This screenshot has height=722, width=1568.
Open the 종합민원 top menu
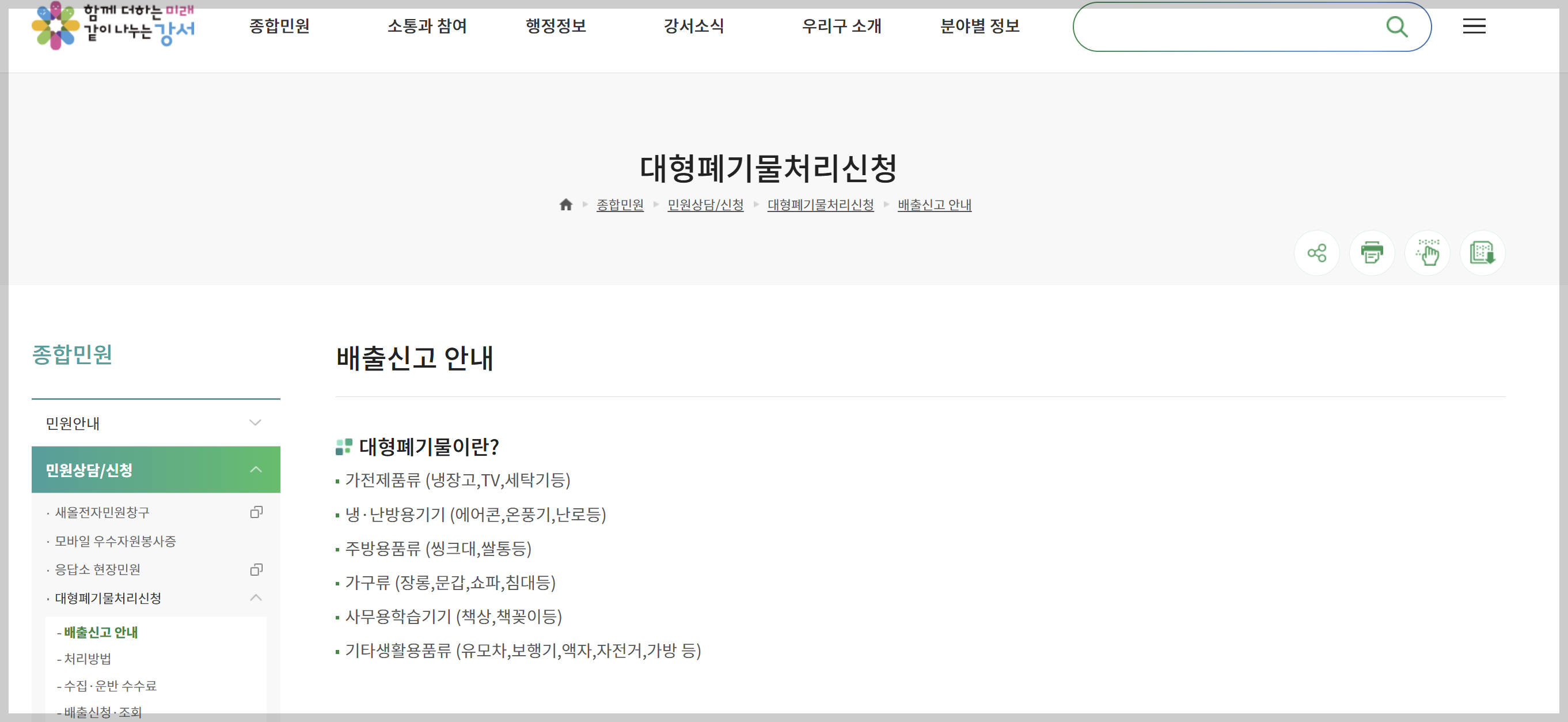(x=279, y=26)
